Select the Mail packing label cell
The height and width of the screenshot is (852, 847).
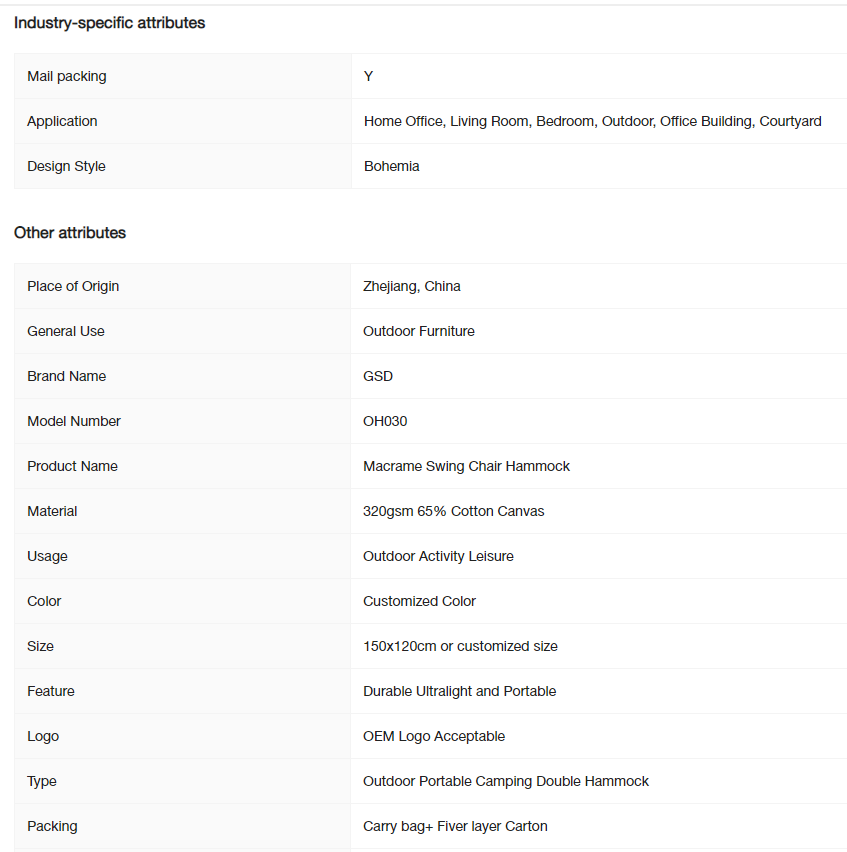(x=183, y=76)
